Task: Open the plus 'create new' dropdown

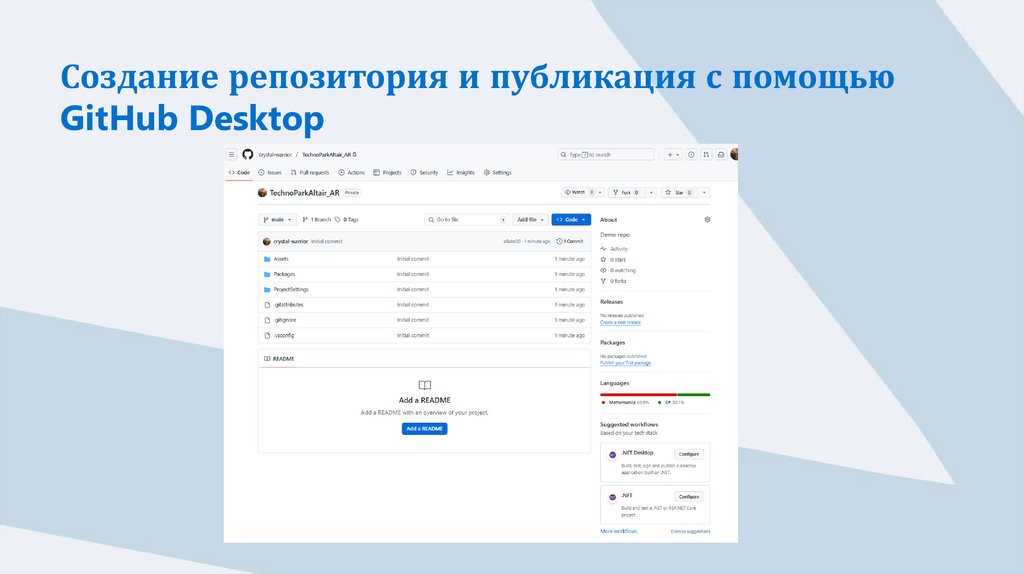Action: [x=673, y=155]
